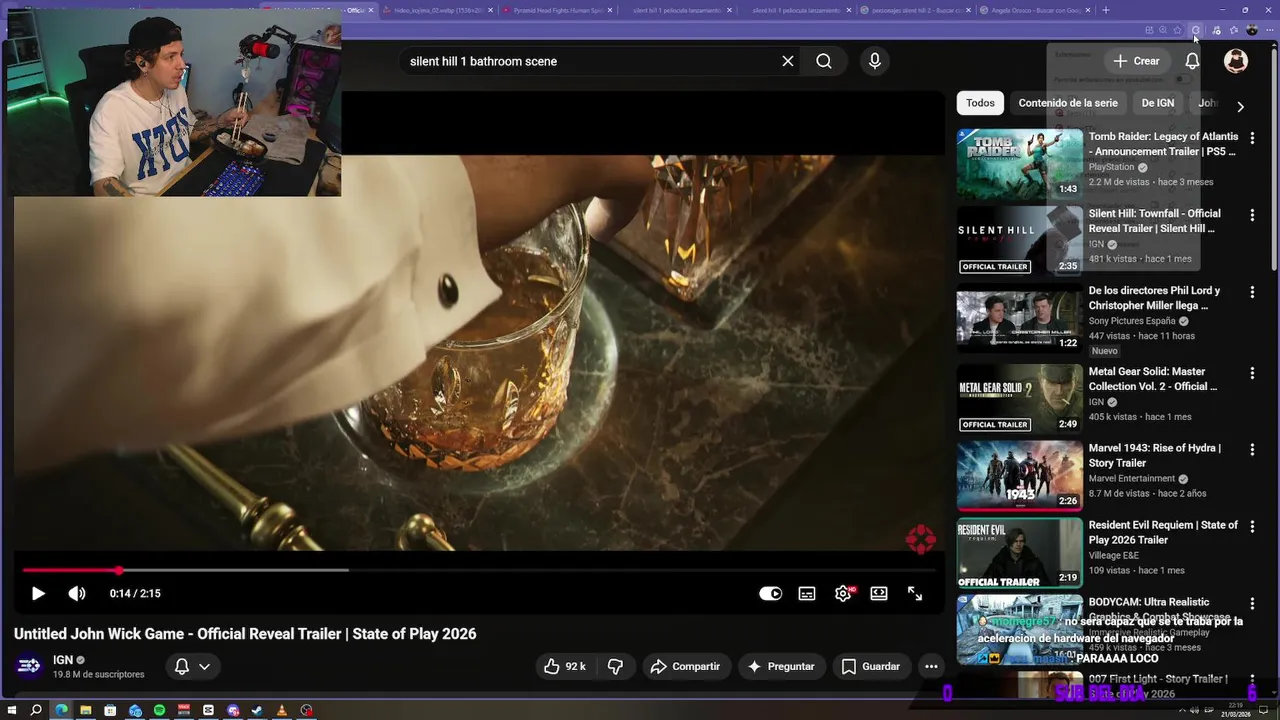This screenshot has height=720, width=1280.
Task: Show more filter chips with arrow
Action: (1240, 106)
